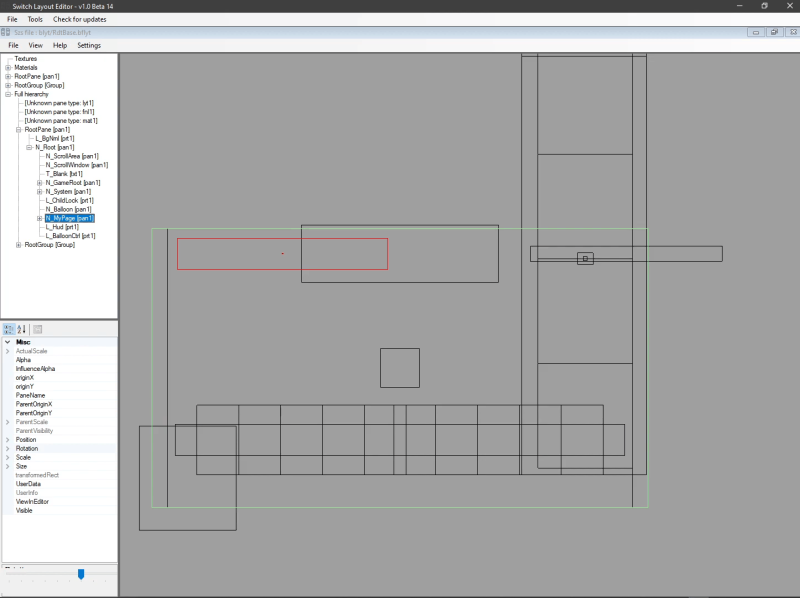800x598 pixels.
Task: Select [Unknown pane type: fnl1] item
Action: 59,112
